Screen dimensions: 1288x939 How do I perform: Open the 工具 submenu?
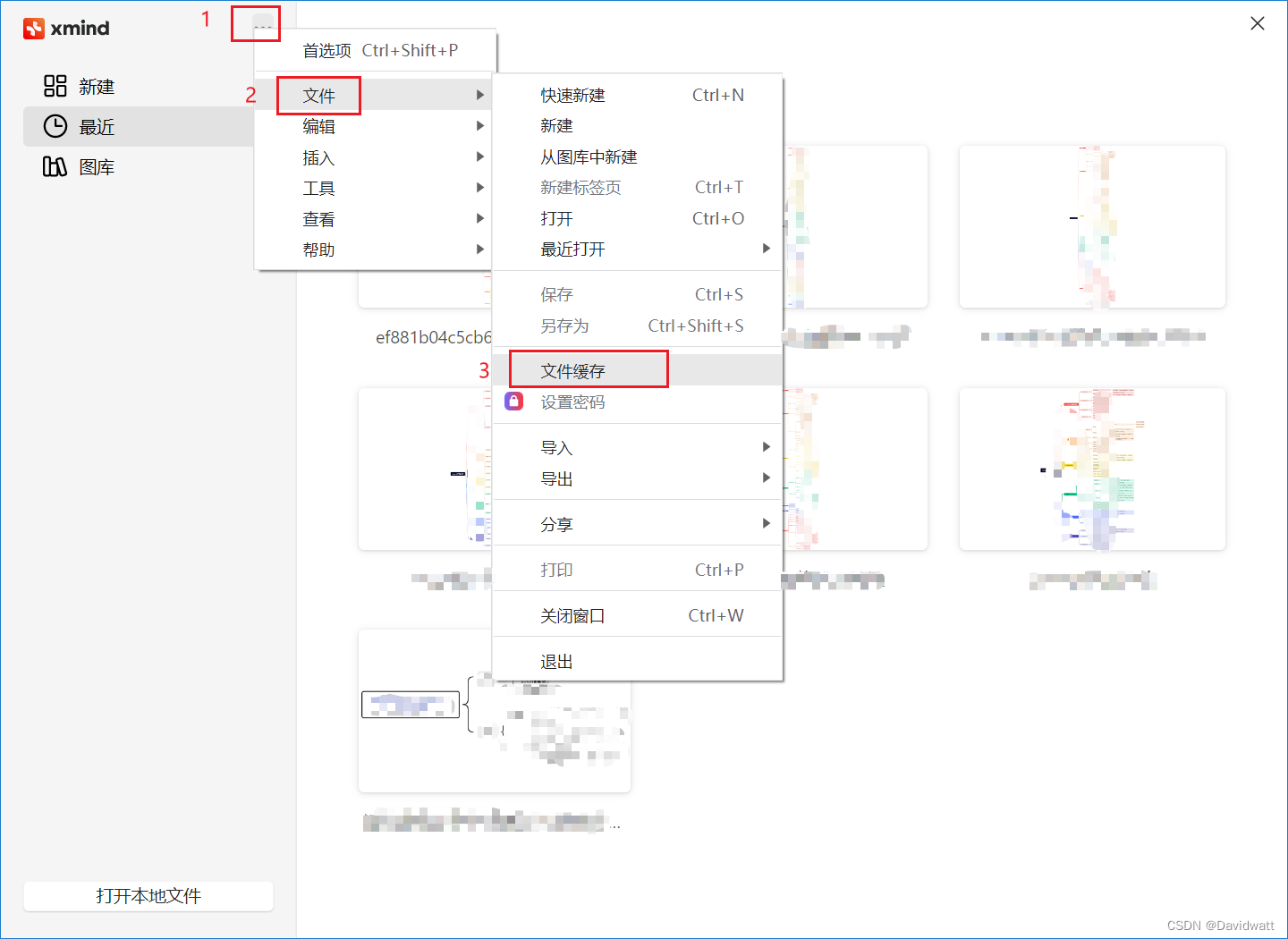(374, 188)
